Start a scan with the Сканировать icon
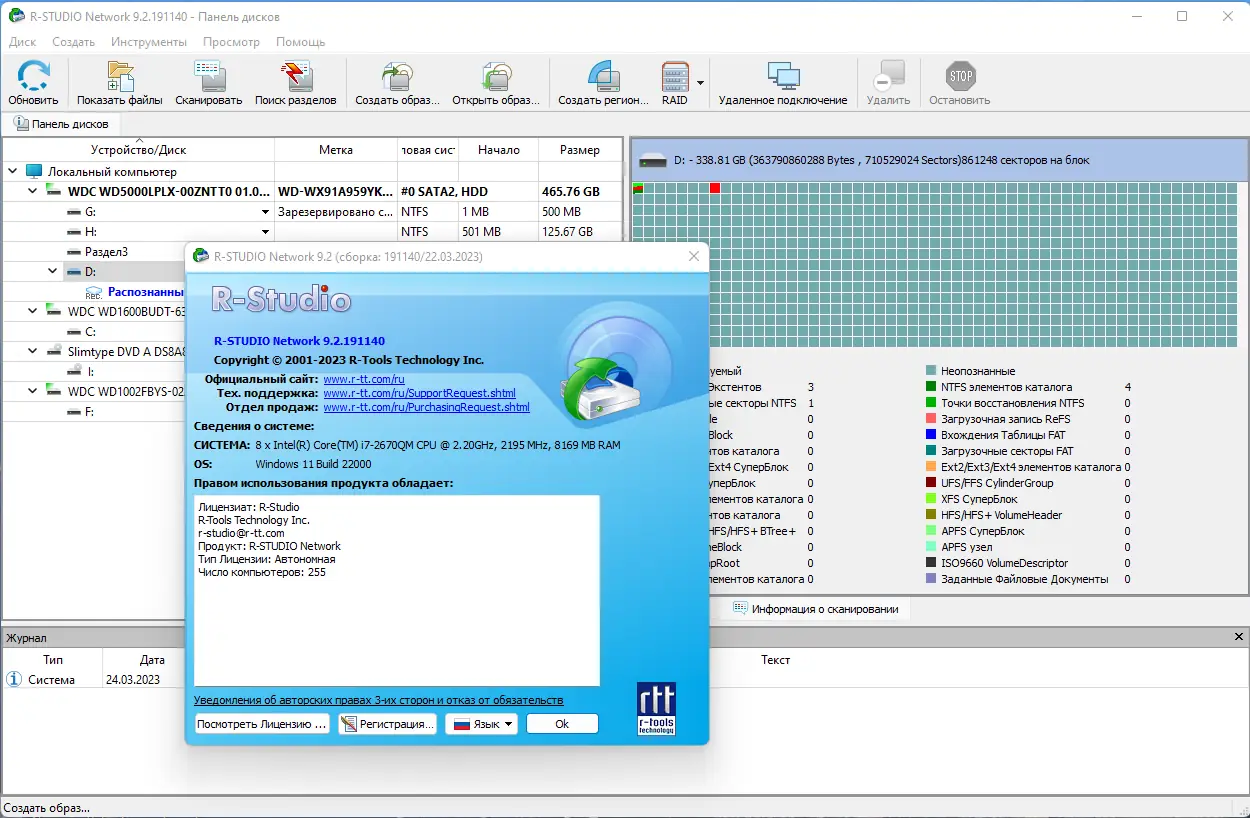Screen dimensions: 1250x818 coord(207,80)
